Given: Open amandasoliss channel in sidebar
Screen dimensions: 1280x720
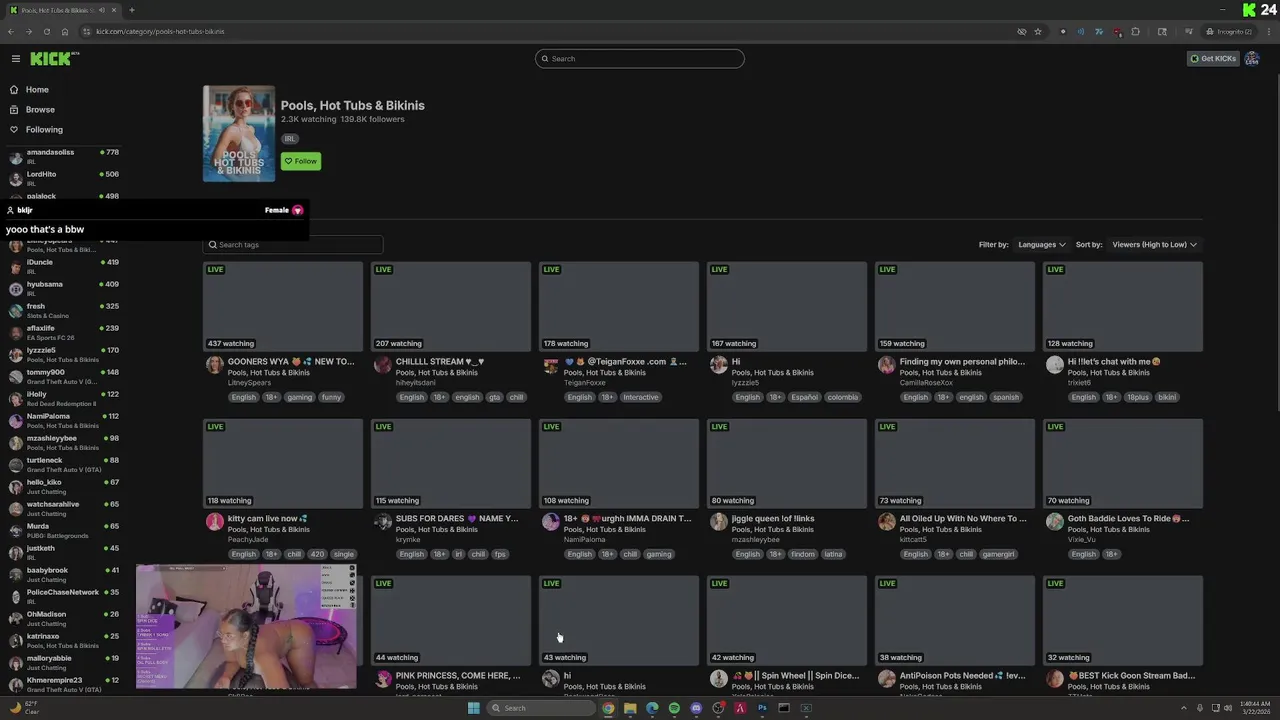Looking at the screenshot, I should point(64,156).
